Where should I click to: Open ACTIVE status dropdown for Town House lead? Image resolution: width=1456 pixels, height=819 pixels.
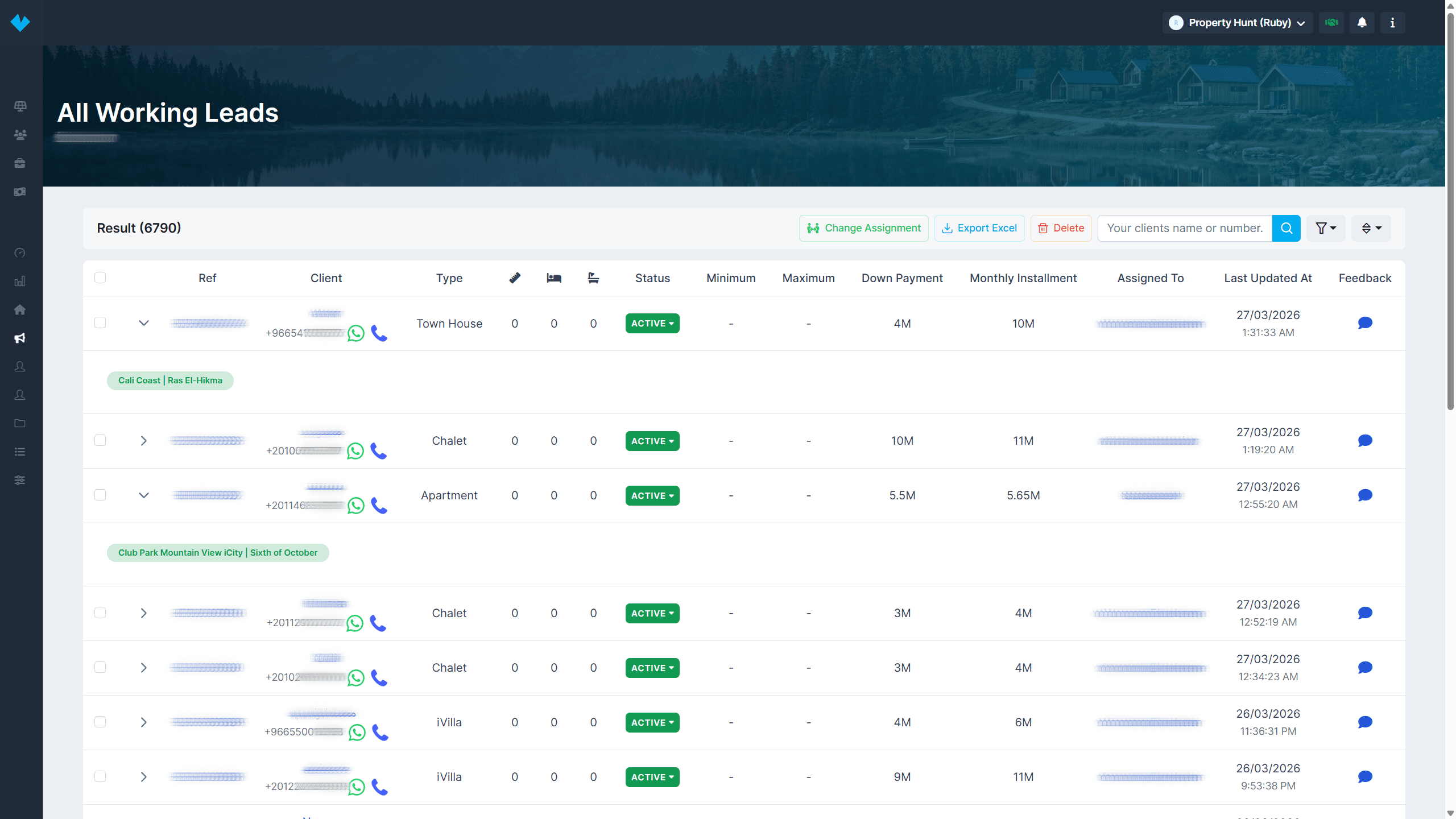pyautogui.click(x=652, y=324)
